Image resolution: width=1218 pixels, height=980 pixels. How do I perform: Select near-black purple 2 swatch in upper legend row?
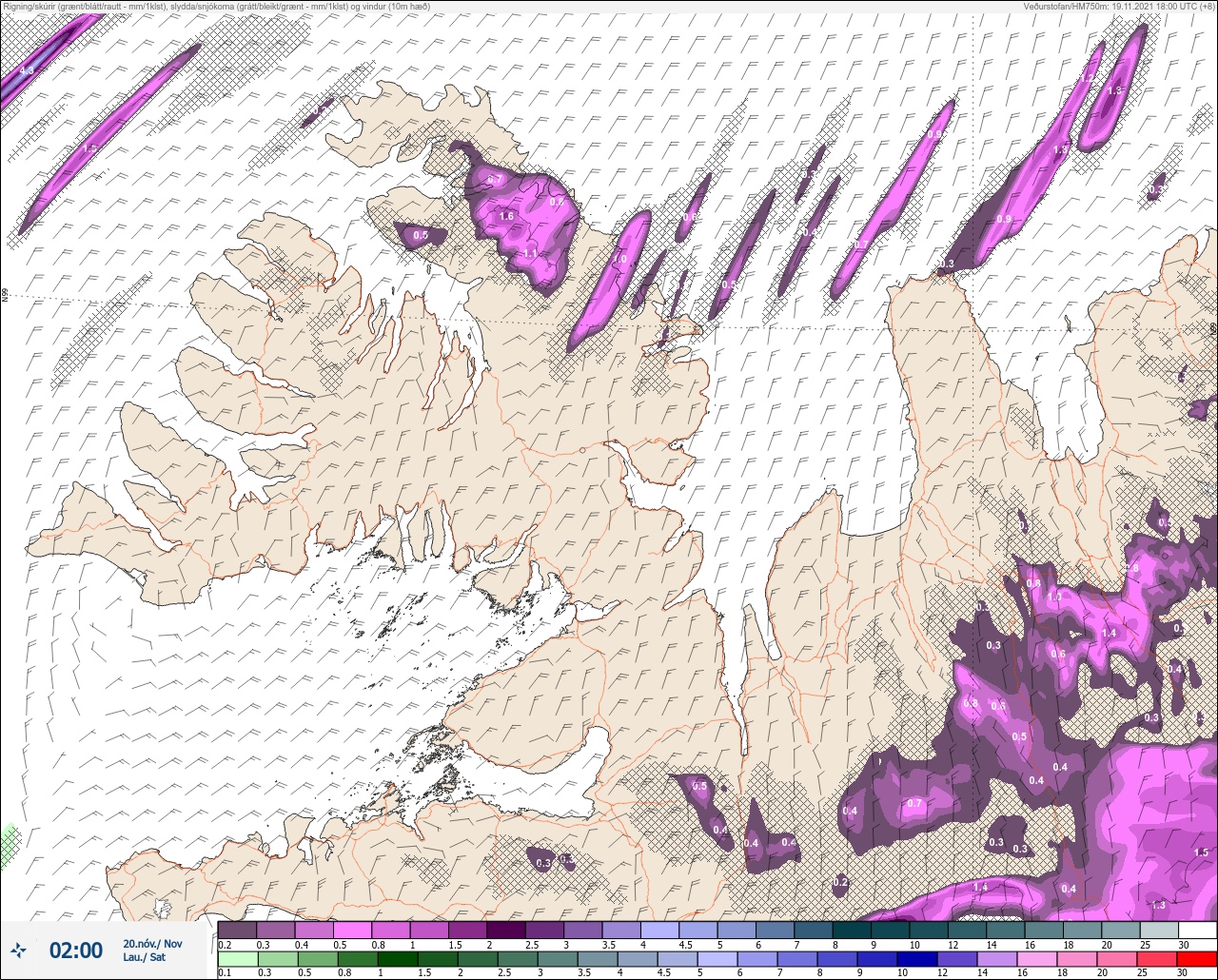click(506, 930)
